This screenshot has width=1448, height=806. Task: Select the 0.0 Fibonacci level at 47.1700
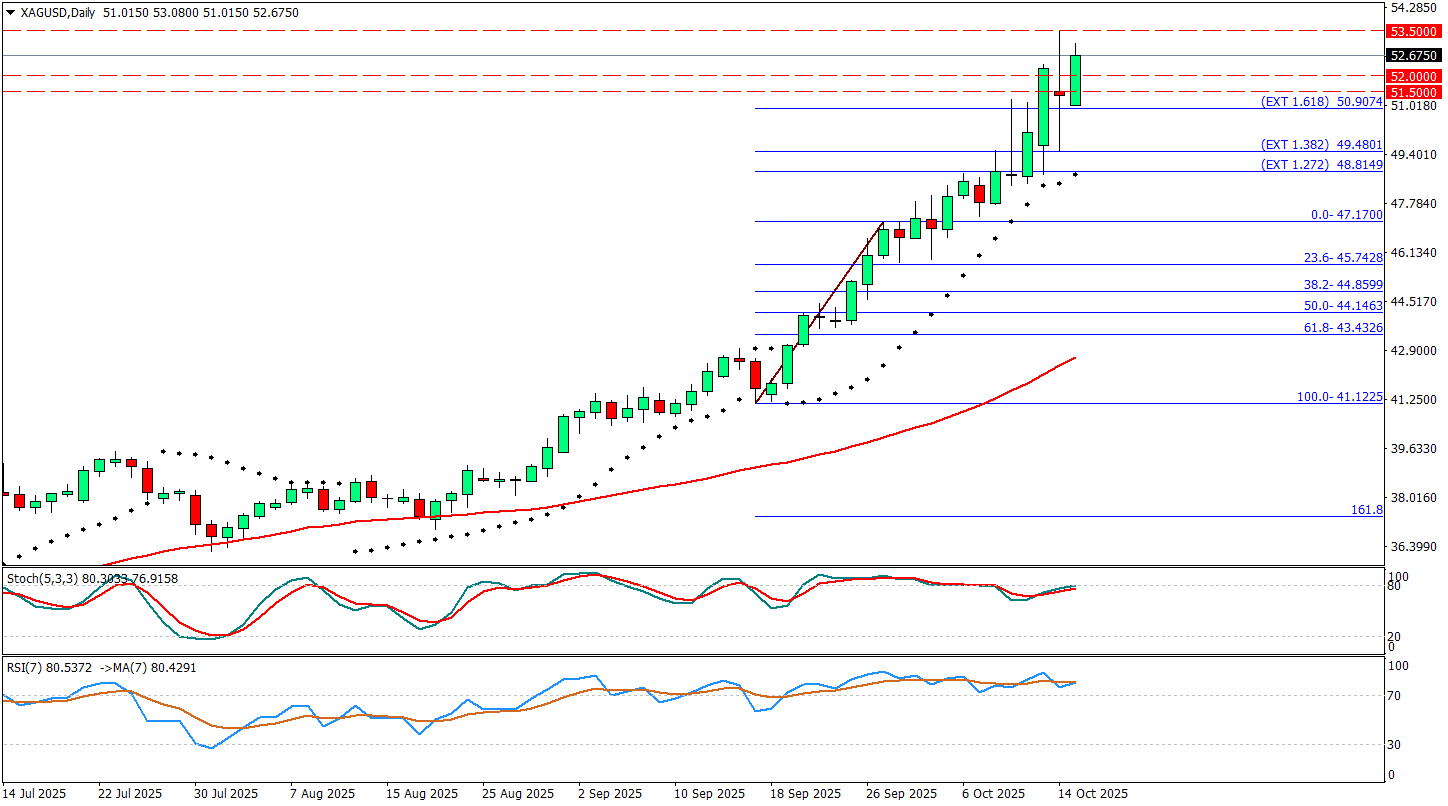pos(1346,215)
